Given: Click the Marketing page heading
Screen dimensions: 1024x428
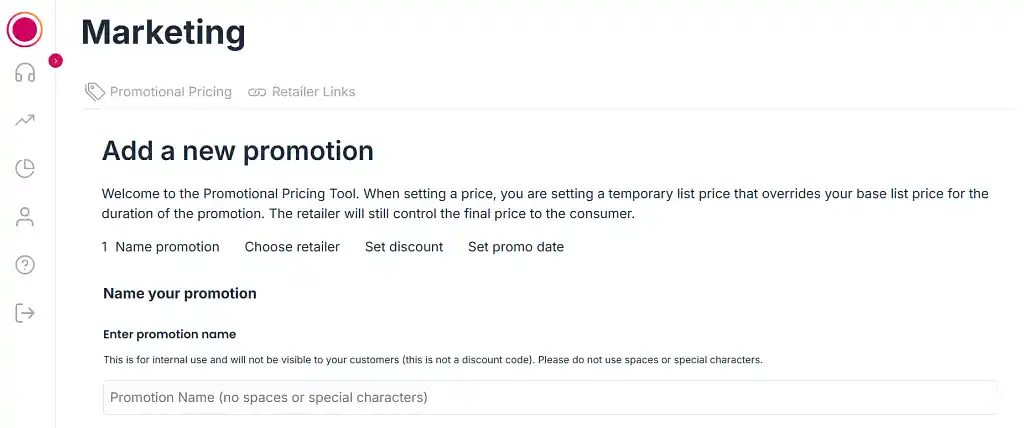Looking at the screenshot, I should (163, 32).
